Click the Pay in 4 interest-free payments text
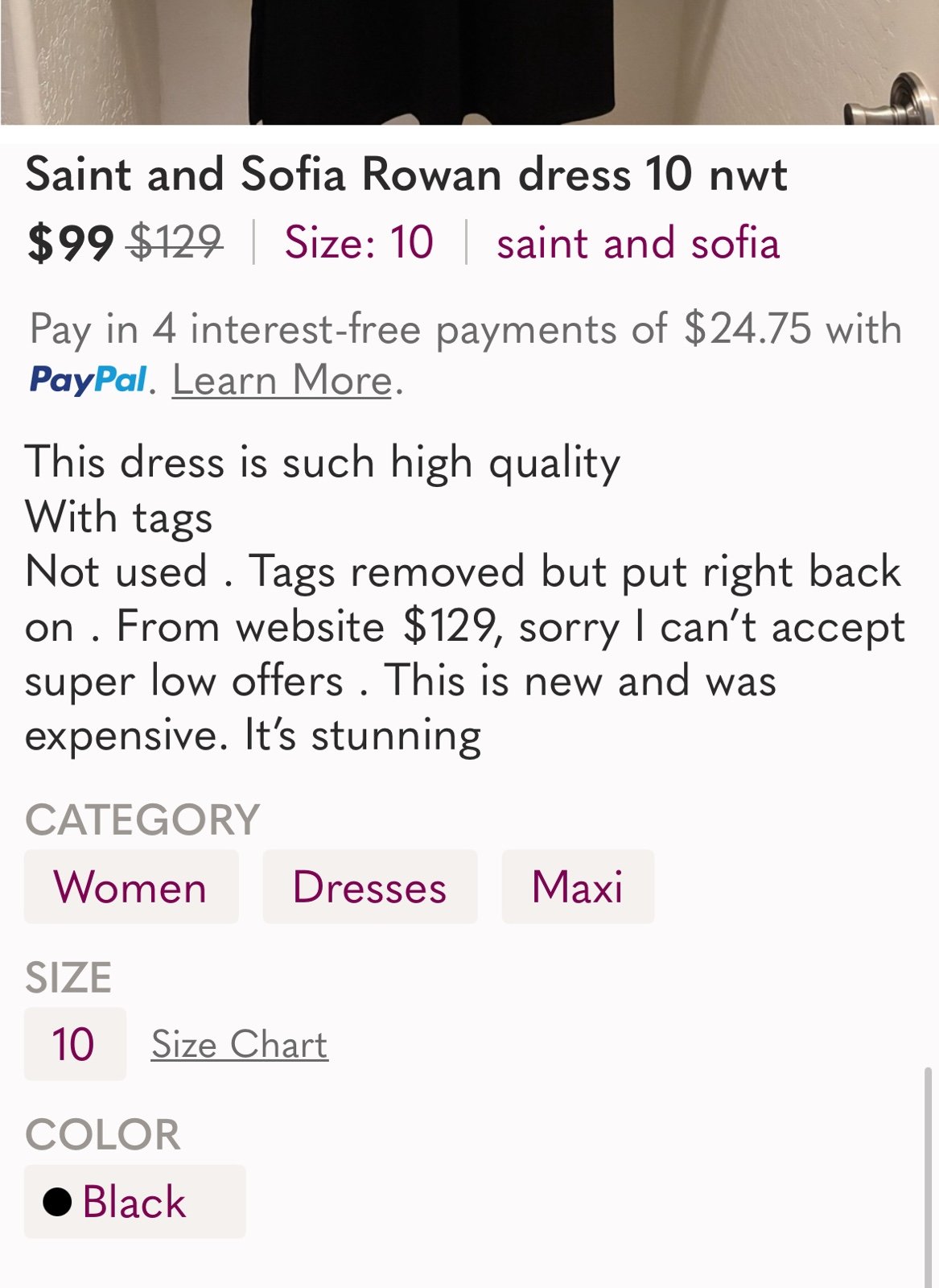This screenshot has width=939, height=1288. [x=465, y=329]
